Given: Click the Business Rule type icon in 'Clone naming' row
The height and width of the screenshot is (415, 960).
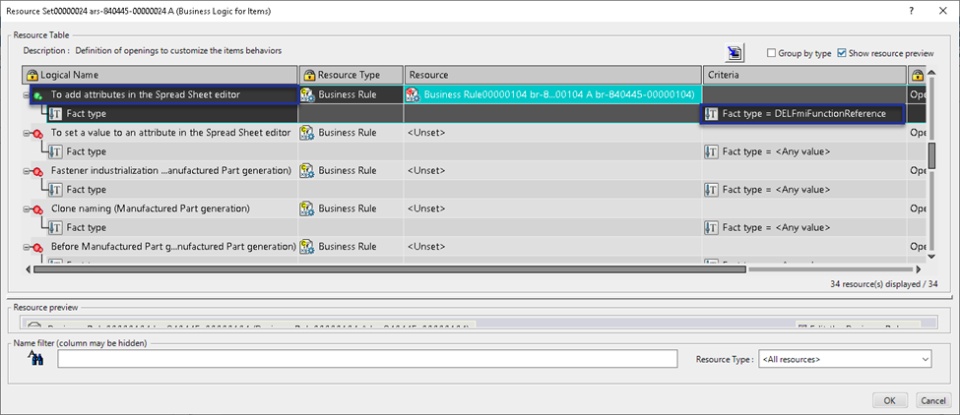Looking at the screenshot, I should [x=307, y=209].
